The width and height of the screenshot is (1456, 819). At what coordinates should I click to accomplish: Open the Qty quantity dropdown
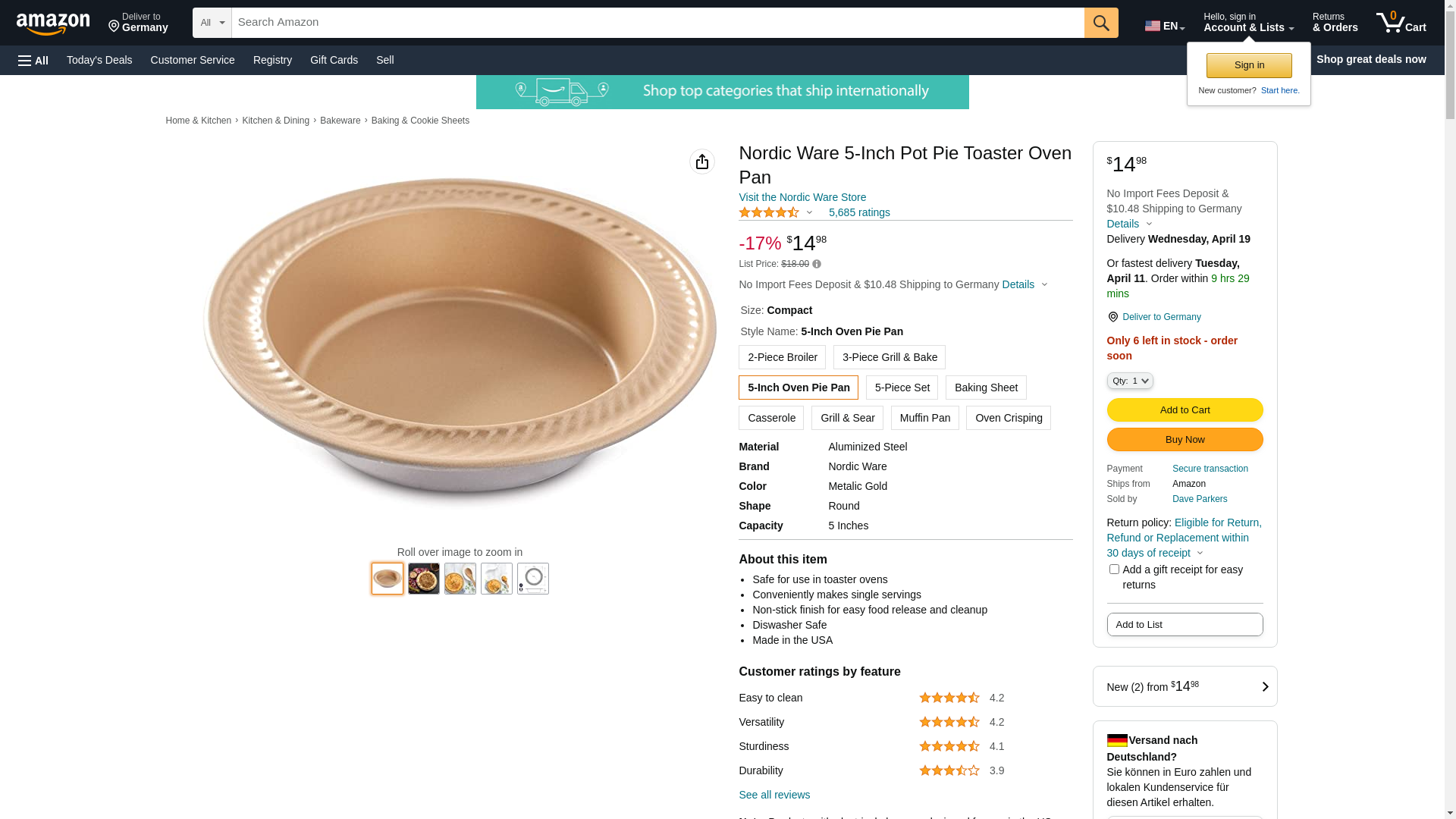tap(1129, 381)
